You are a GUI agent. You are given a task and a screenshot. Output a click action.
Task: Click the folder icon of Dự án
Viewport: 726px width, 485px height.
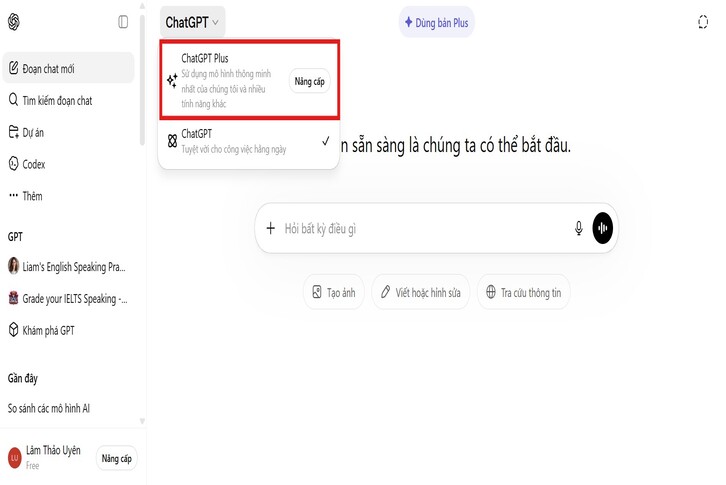(x=13, y=132)
